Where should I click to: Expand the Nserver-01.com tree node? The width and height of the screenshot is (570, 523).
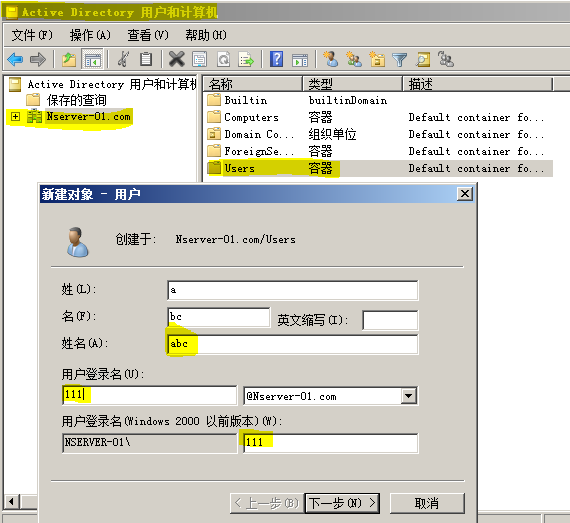pos(15,117)
